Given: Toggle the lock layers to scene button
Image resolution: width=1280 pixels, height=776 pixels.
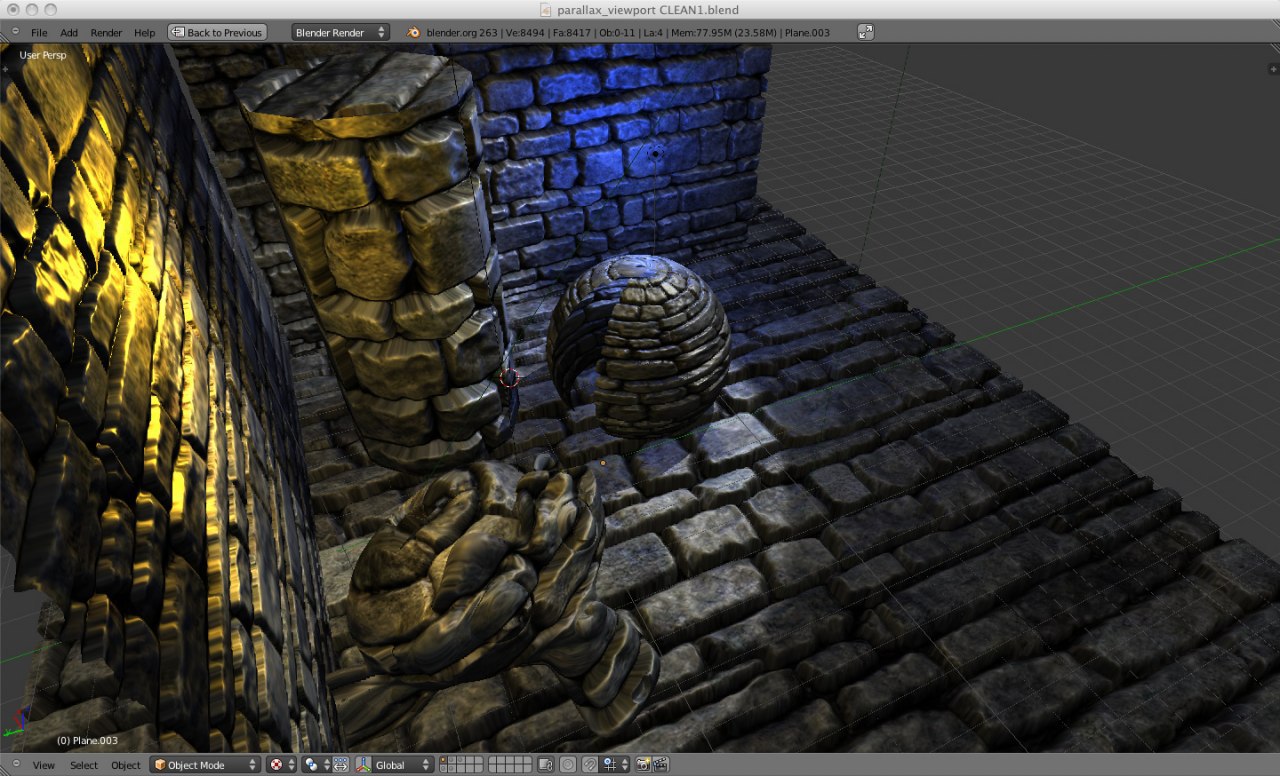Looking at the screenshot, I should tap(545, 765).
